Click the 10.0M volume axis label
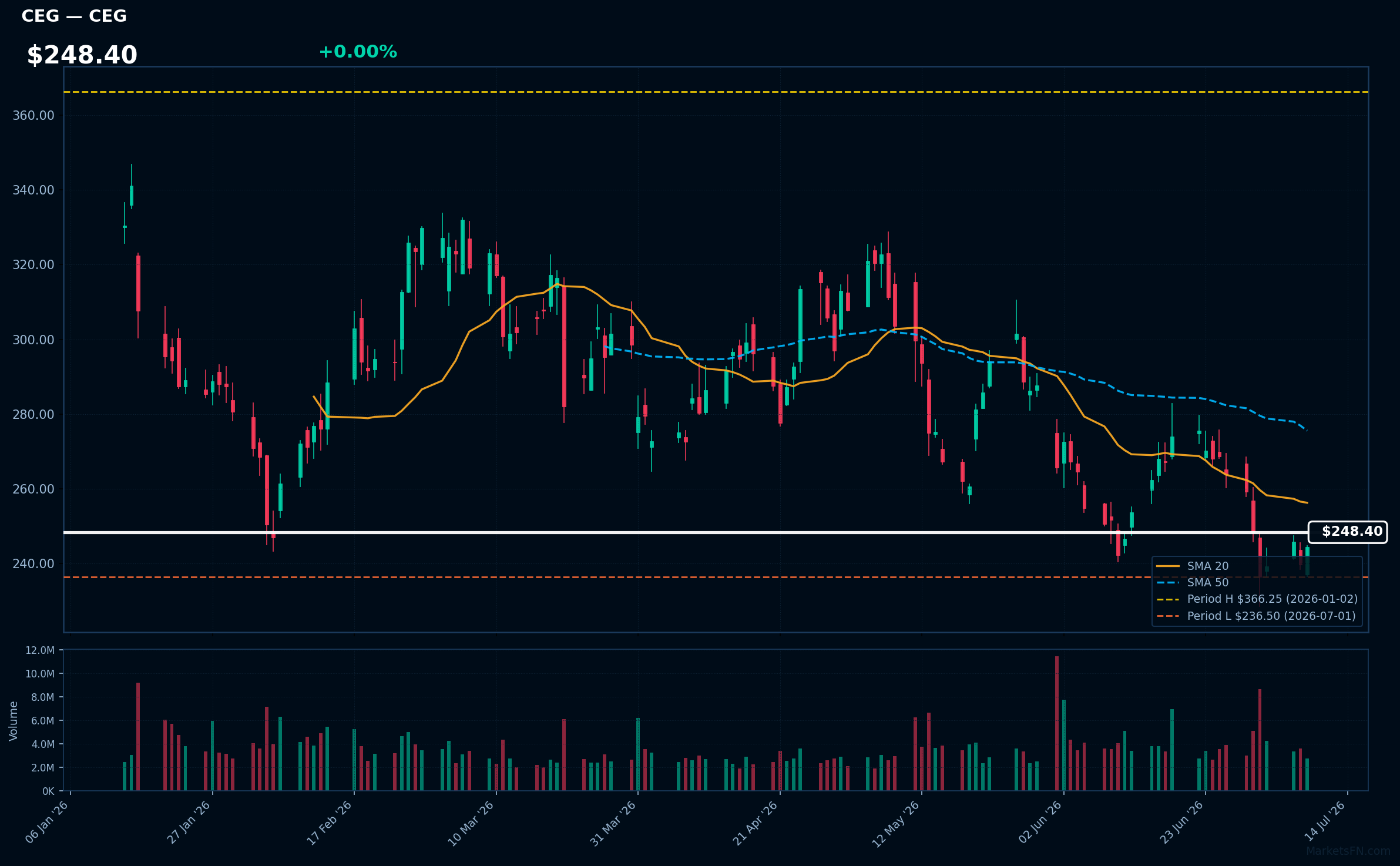This screenshot has width=1400, height=866. [x=40, y=673]
